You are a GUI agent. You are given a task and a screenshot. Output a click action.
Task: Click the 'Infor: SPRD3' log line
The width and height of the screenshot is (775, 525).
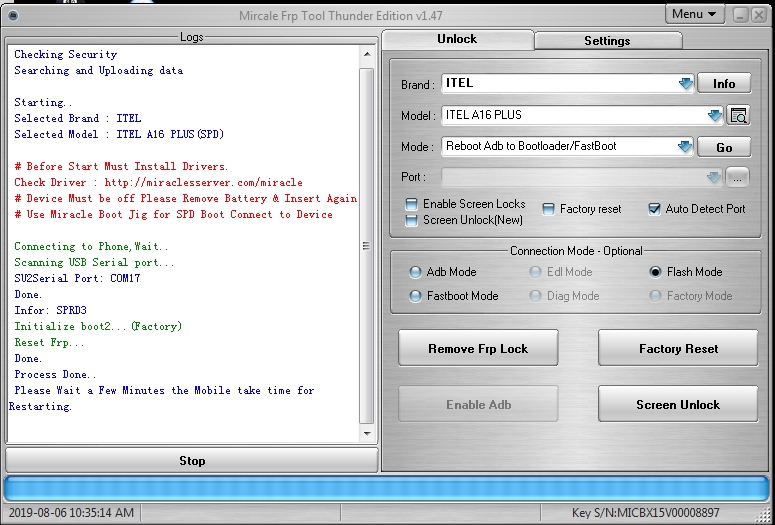(50, 310)
